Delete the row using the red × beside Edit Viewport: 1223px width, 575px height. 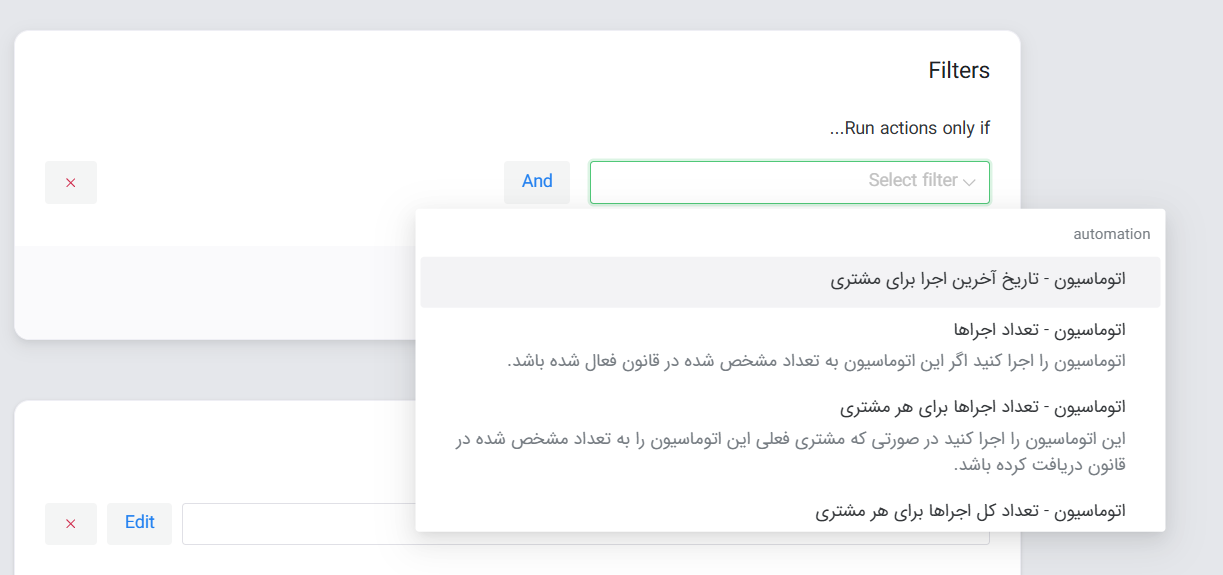coord(71,524)
